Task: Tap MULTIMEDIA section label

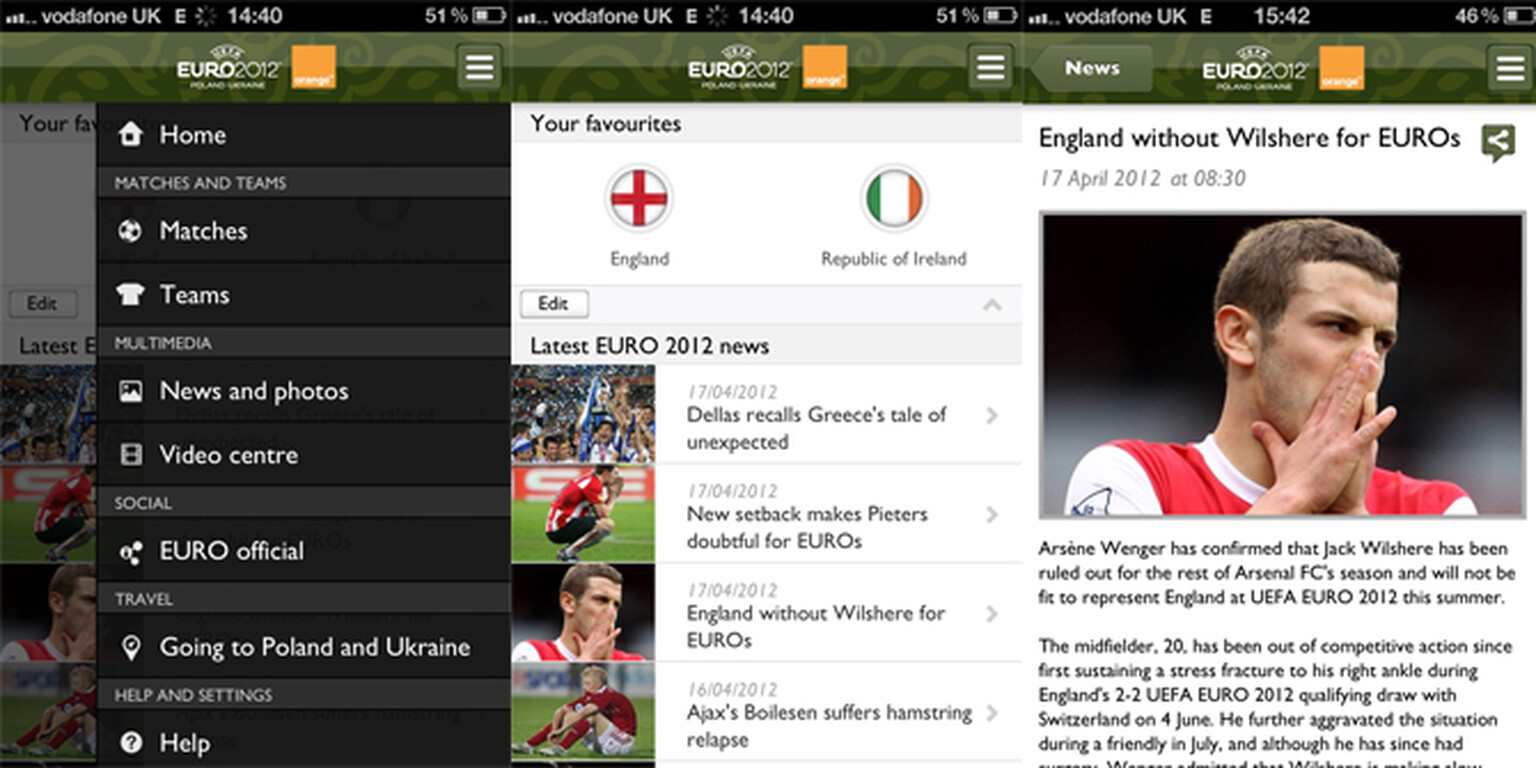Action: (163, 343)
